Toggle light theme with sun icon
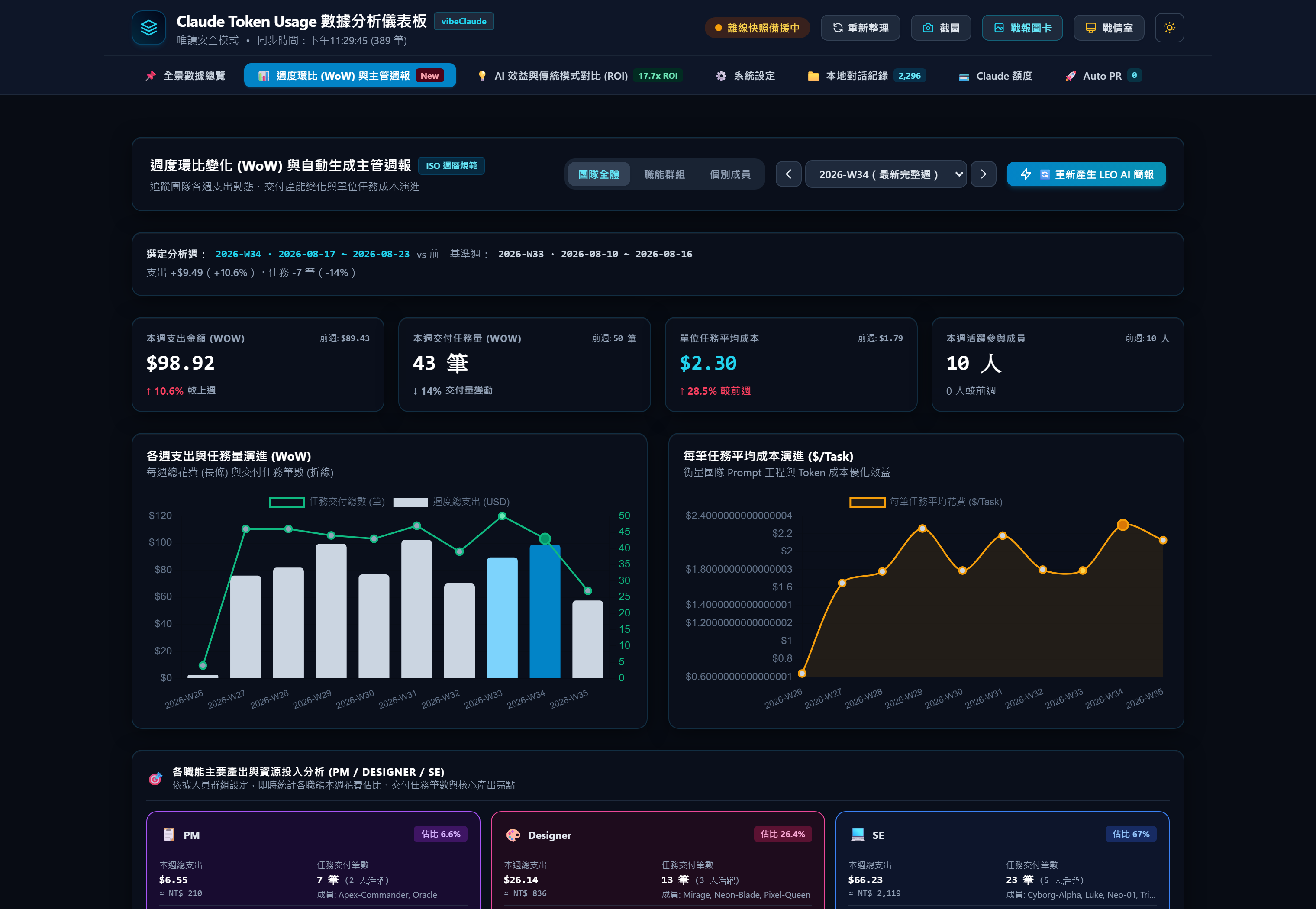The image size is (1316, 909). click(x=1169, y=28)
